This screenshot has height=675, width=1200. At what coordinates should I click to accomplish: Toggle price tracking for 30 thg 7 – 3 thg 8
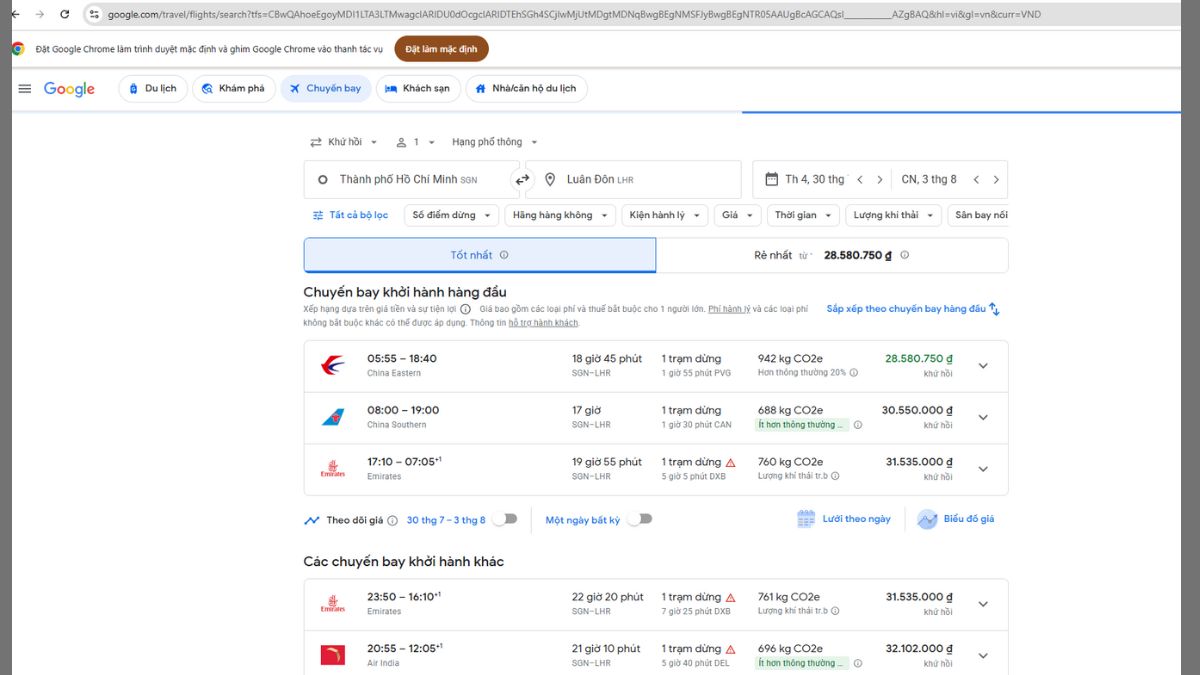(x=505, y=519)
